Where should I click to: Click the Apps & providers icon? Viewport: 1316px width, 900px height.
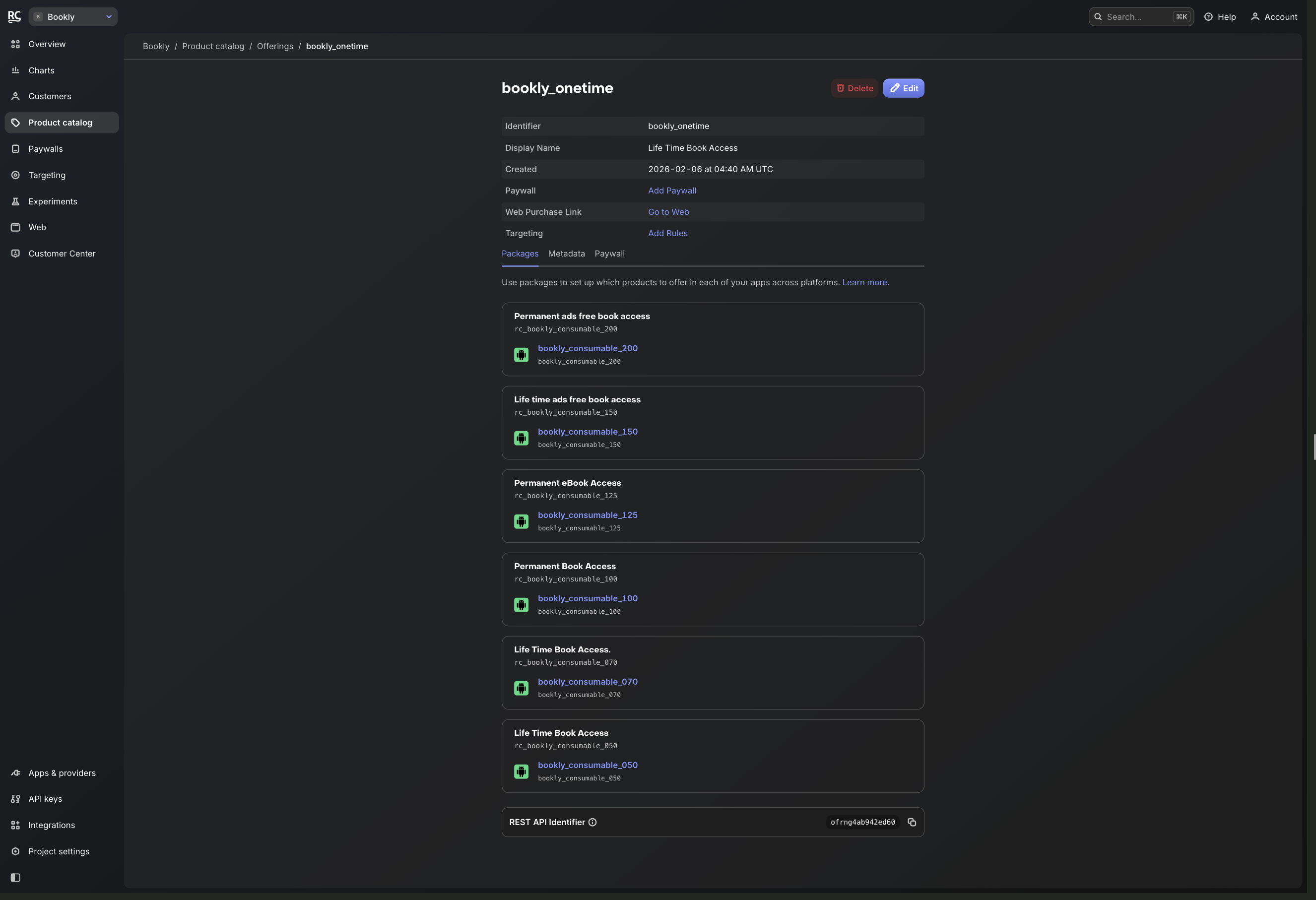(x=15, y=772)
